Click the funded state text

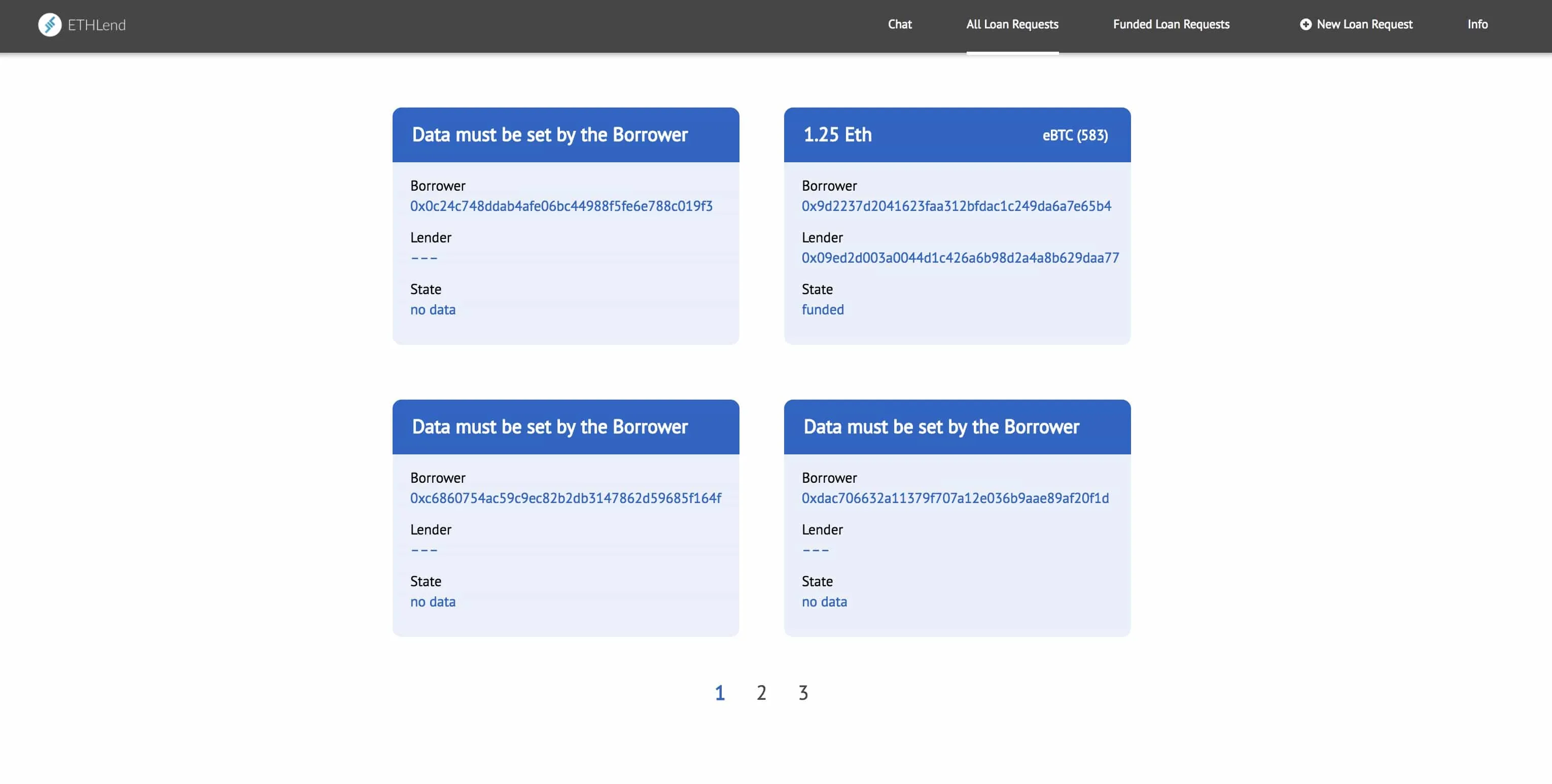click(822, 310)
